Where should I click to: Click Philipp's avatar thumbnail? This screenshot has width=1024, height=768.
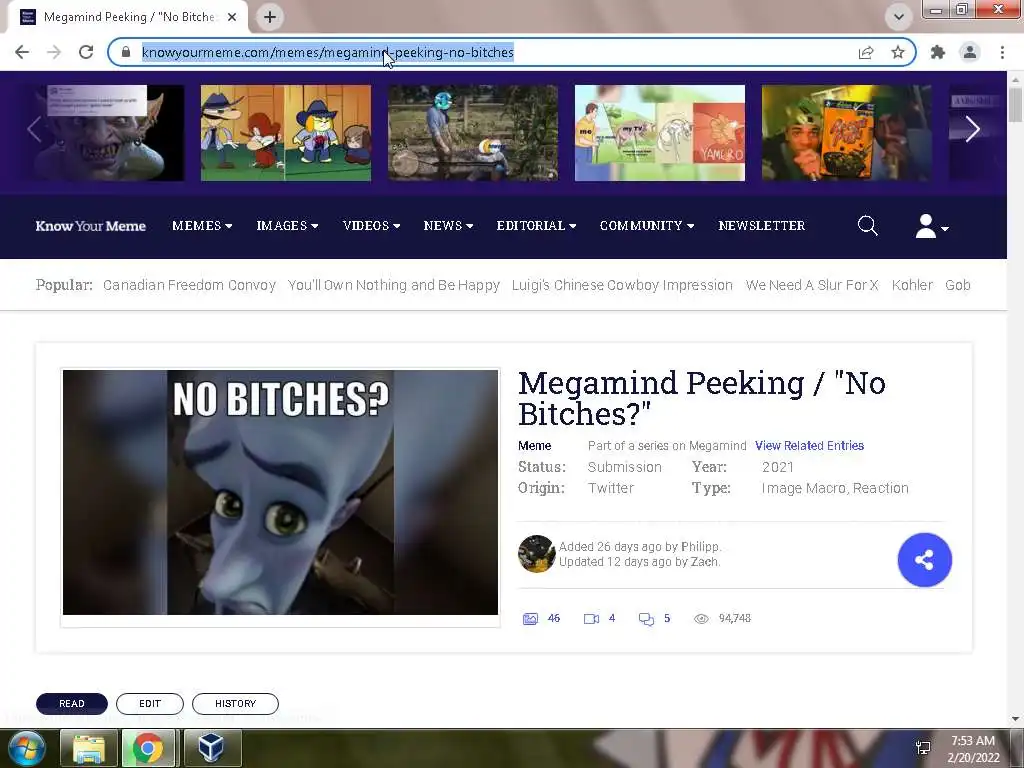536,554
